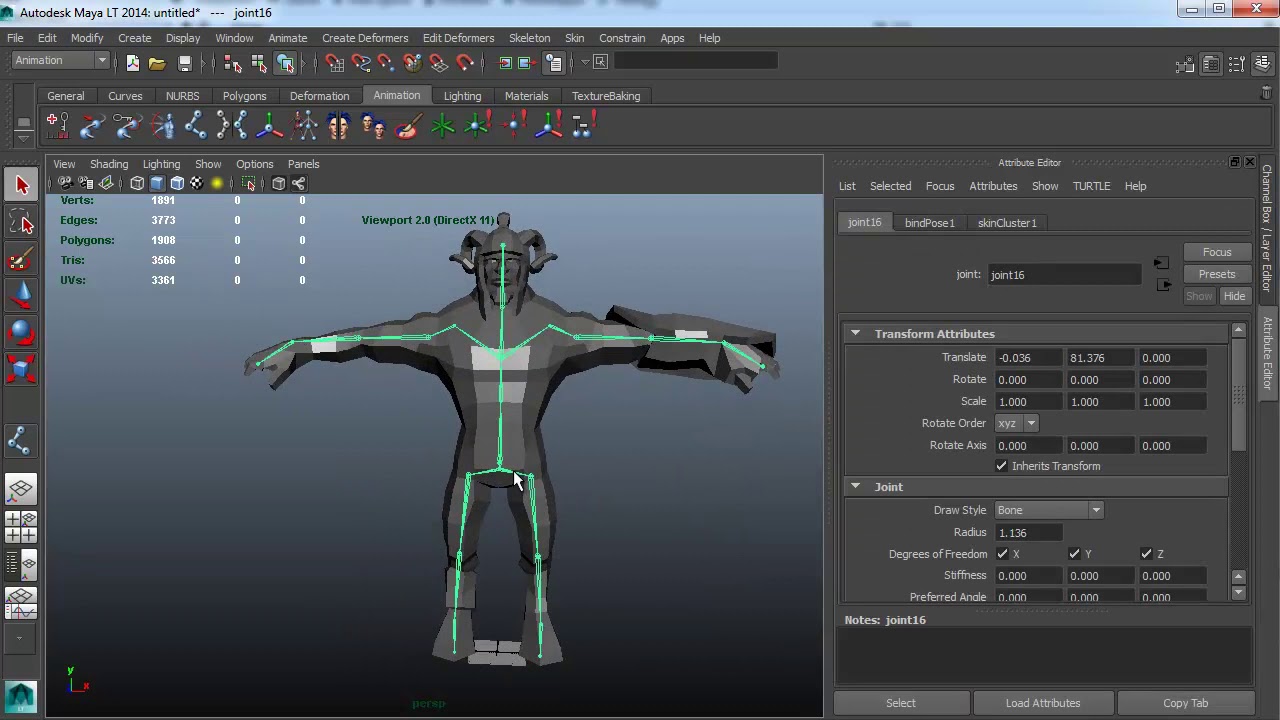
Task: Click the joint name field joint16
Action: pyautogui.click(x=1064, y=275)
